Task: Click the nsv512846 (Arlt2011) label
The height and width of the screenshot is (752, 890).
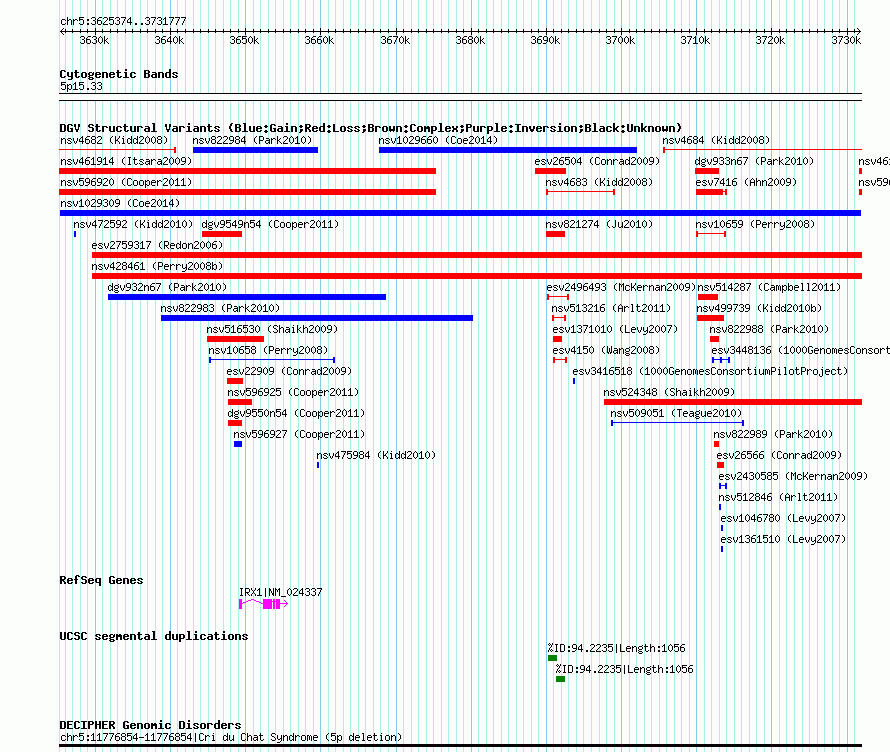Action: point(778,497)
